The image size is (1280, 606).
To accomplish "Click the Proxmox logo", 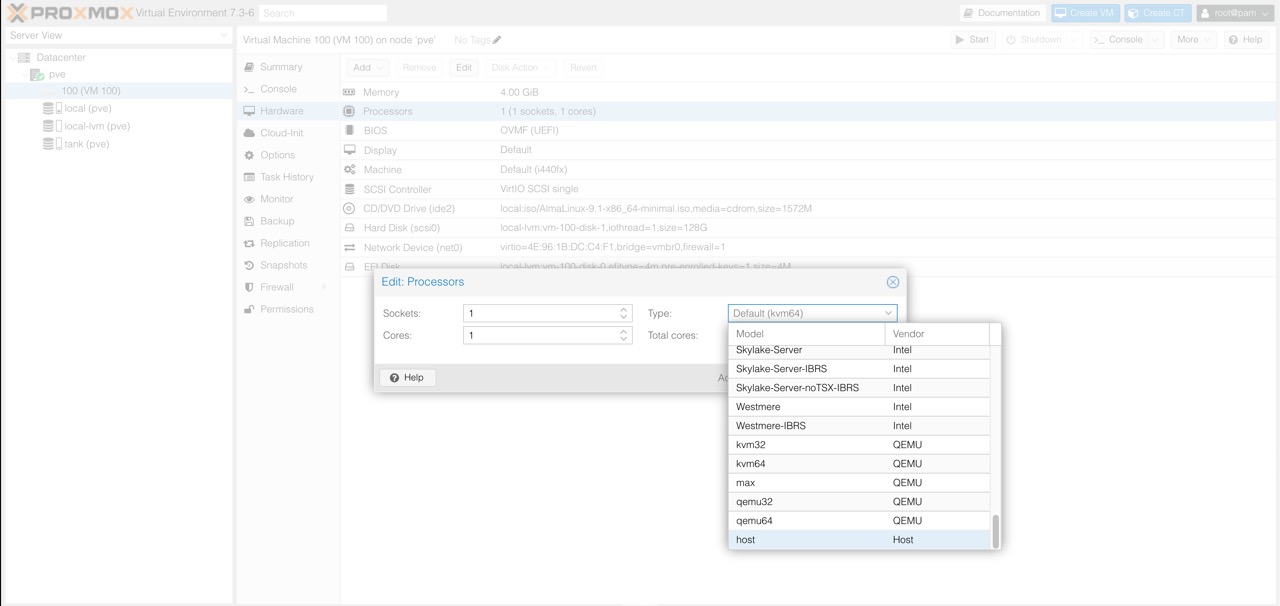I will tap(69, 13).
